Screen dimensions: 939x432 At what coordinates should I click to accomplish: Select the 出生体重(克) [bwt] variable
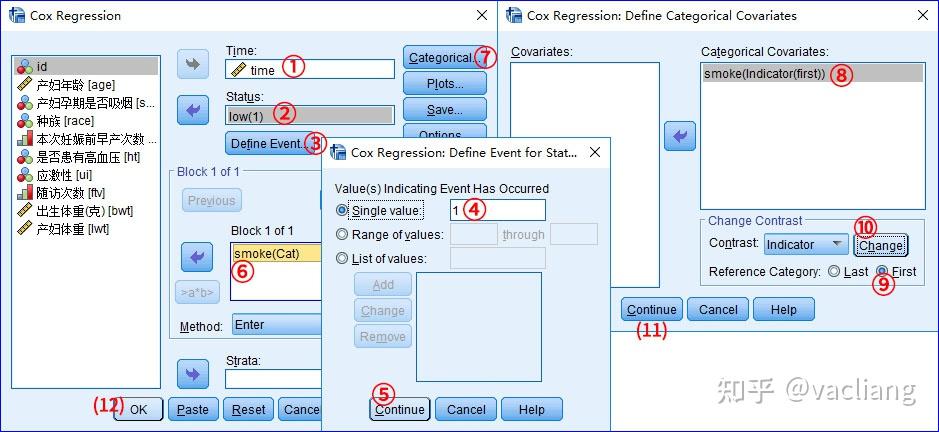click(84, 211)
